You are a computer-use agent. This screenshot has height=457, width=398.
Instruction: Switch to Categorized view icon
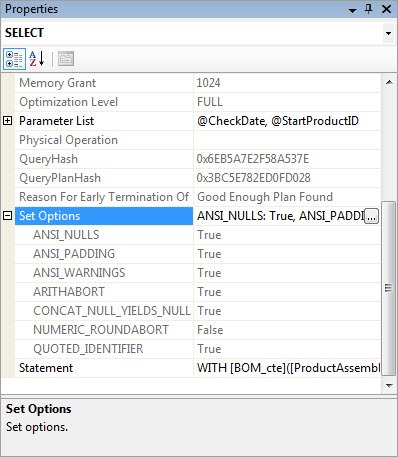click(x=14, y=59)
